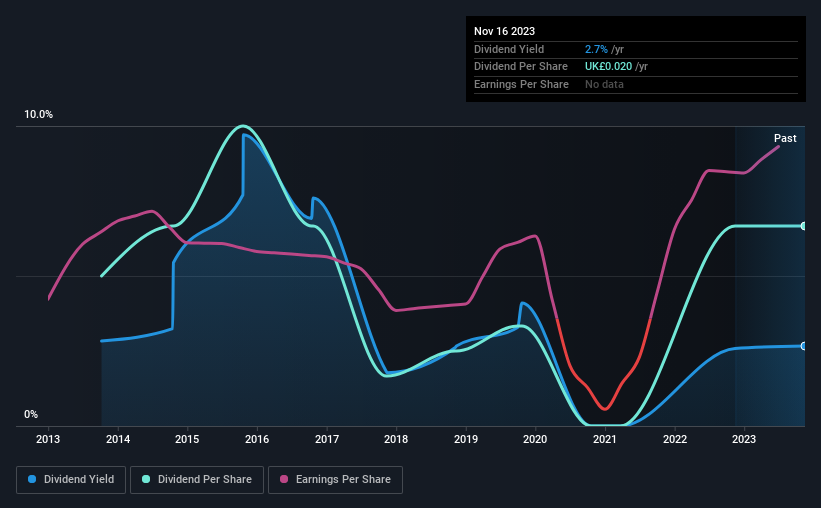Click the 2022 x-axis label
The height and width of the screenshot is (508, 821).
(x=675, y=439)
